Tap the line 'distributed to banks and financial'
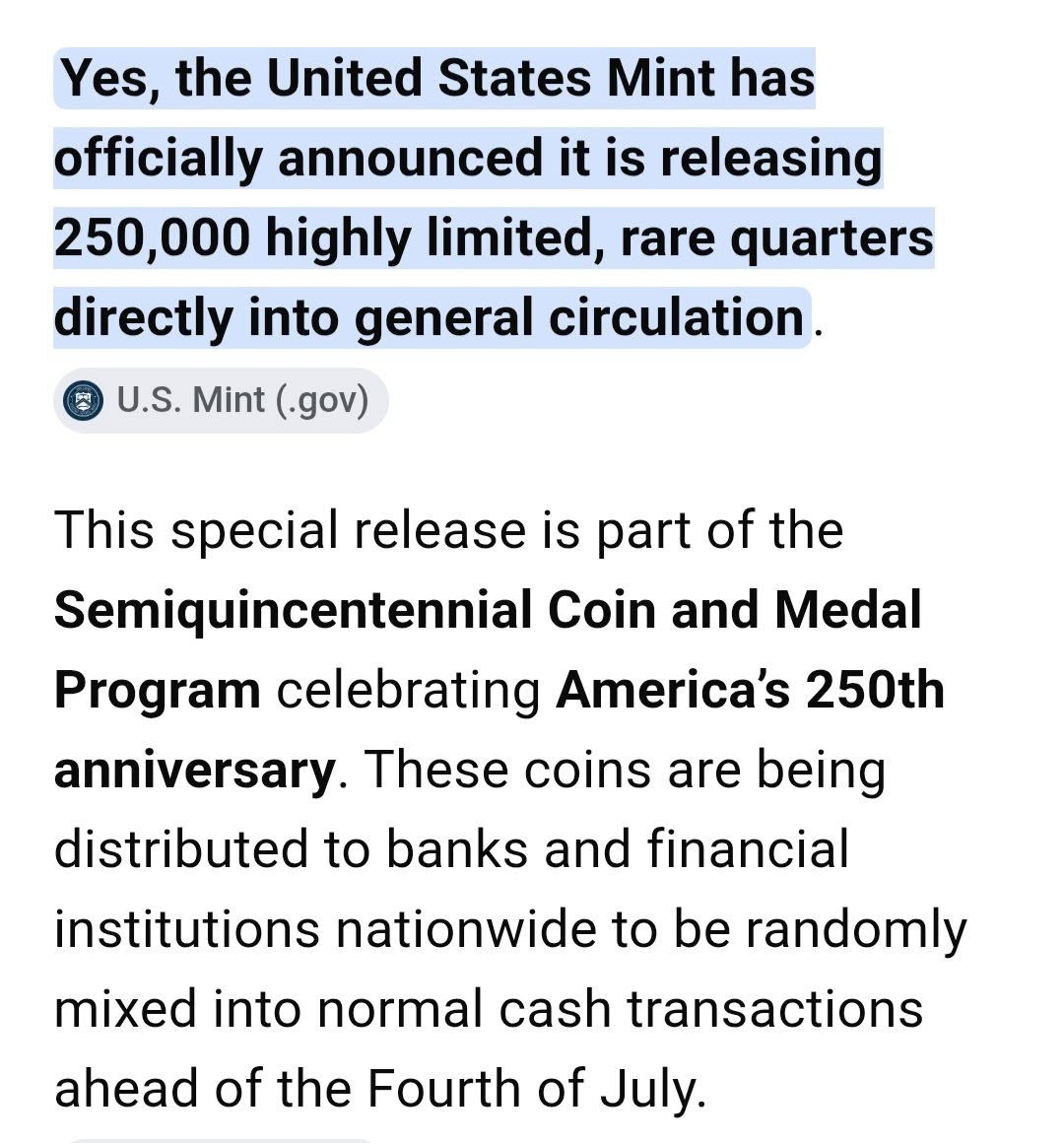 pyautogui.click(x=451, y=848)
